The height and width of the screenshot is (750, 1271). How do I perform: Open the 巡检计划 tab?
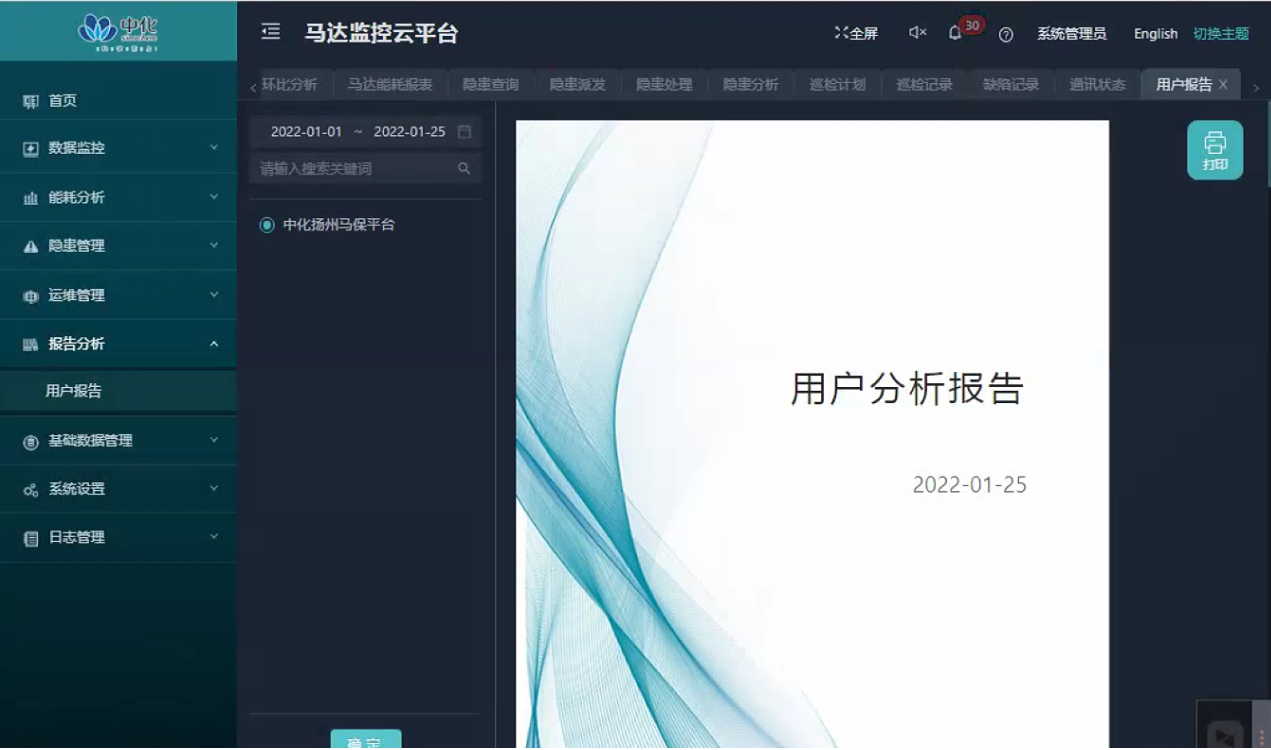click(x=837, y=85)
